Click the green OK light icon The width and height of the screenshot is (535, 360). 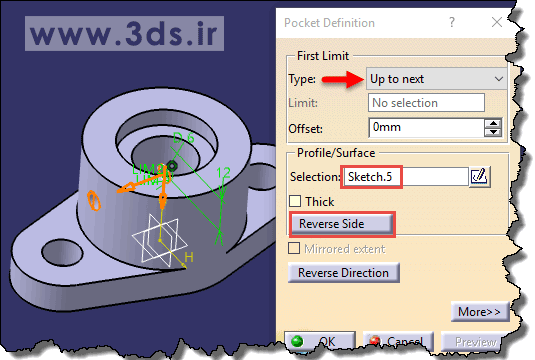click(x=297, y=341)
